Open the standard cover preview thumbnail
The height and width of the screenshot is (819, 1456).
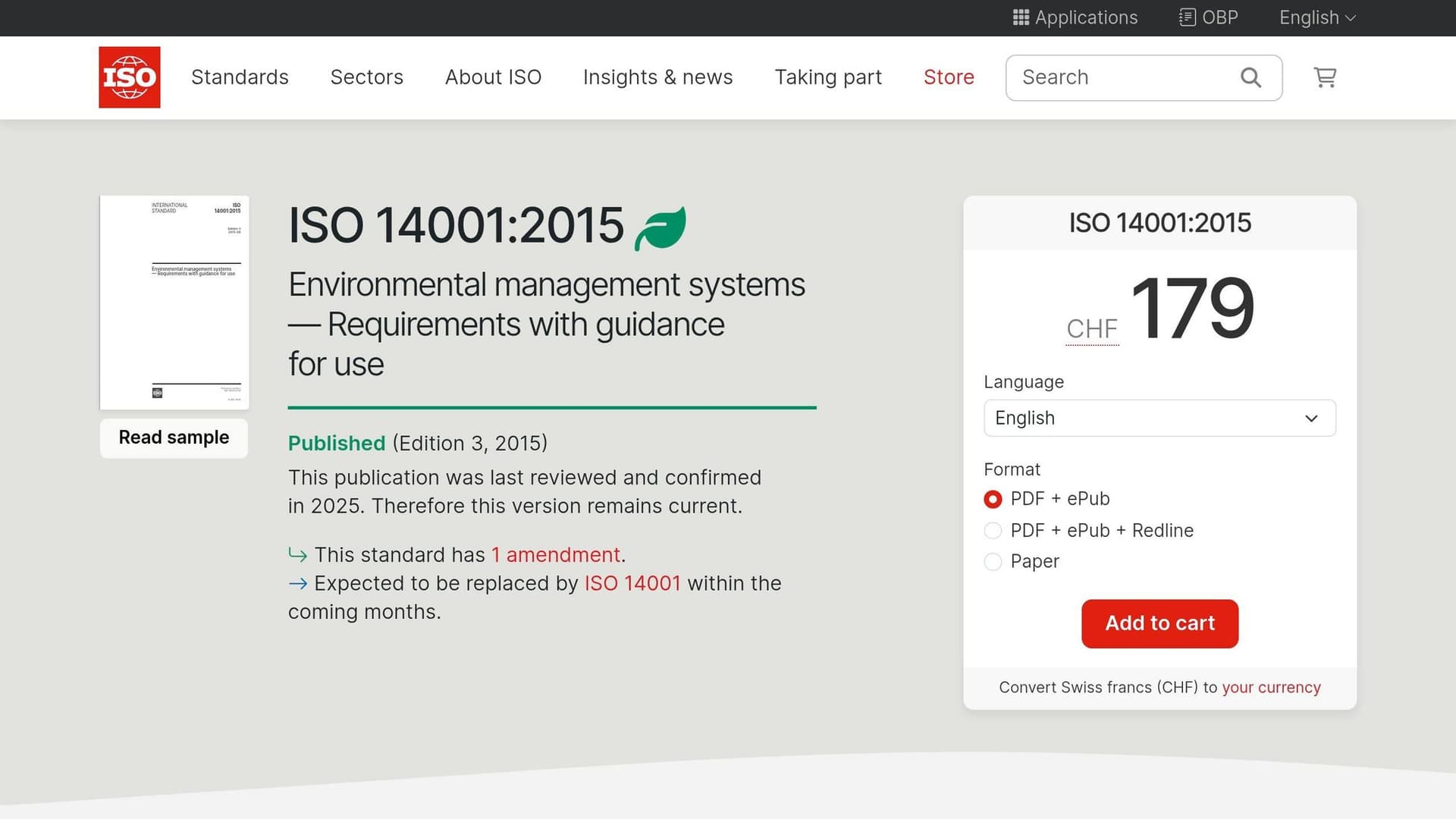point(174,302)
